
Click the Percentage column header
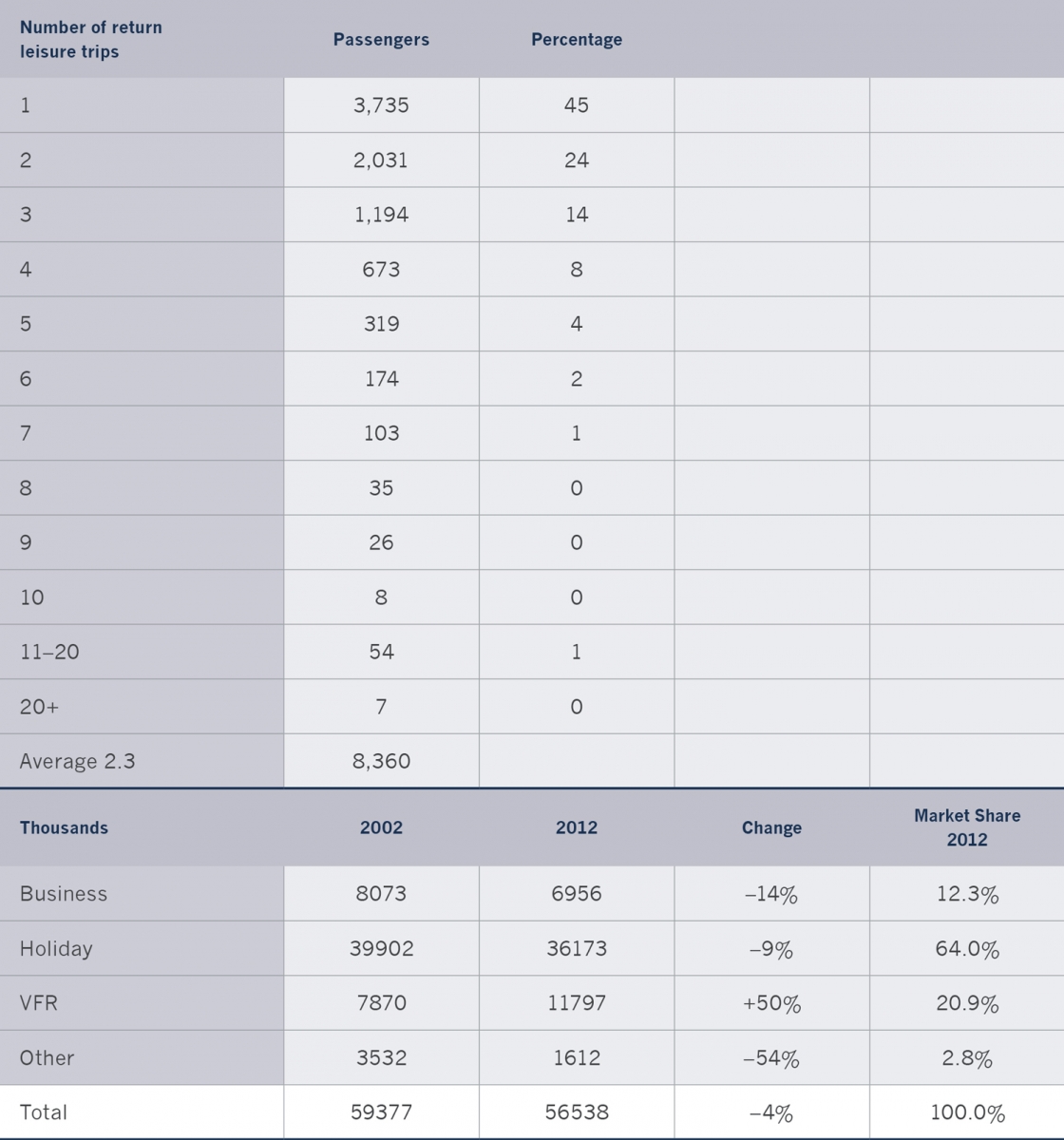(577, 40)
